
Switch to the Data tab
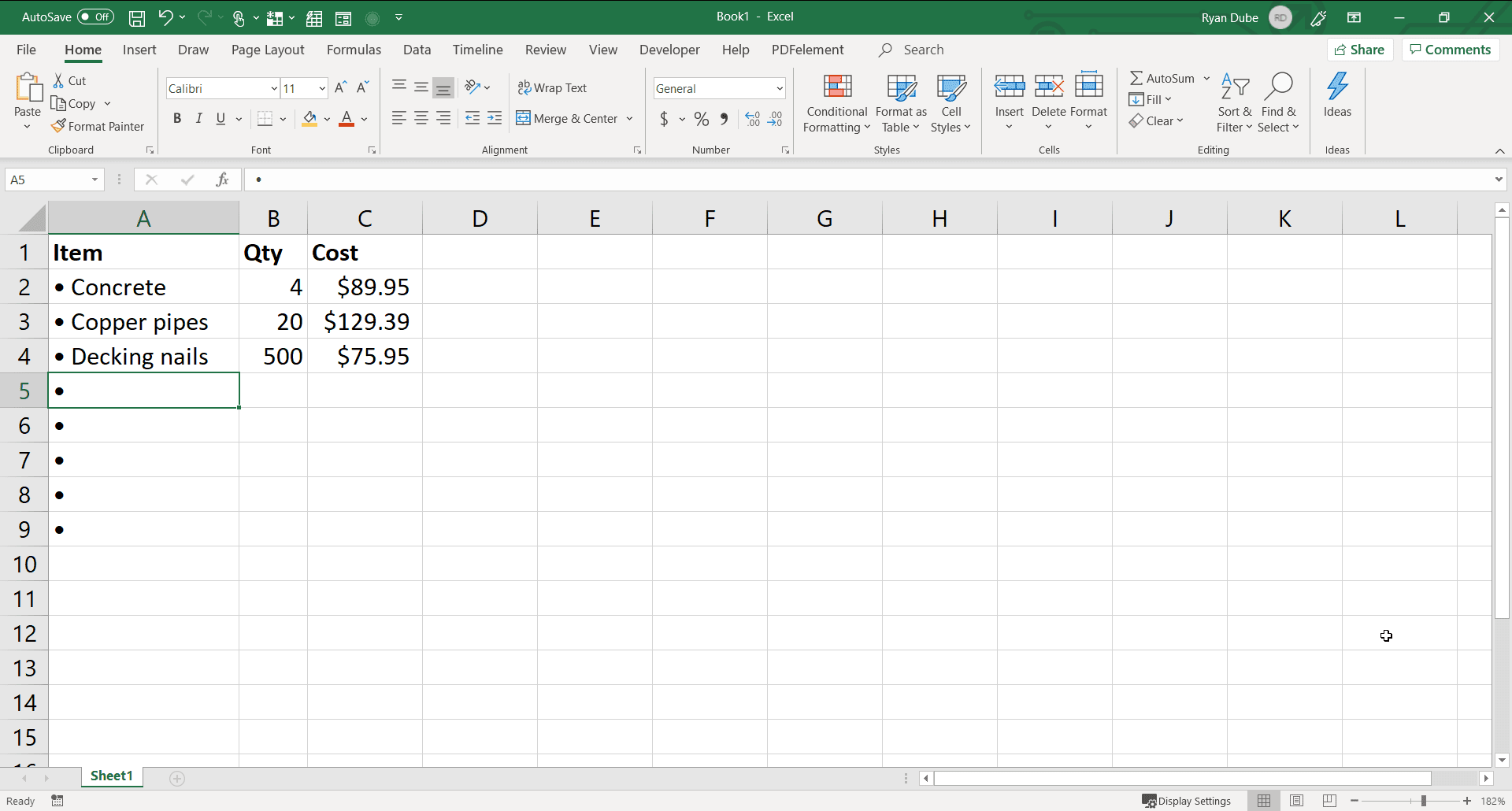pyautogui.click(x=417, y=50)
